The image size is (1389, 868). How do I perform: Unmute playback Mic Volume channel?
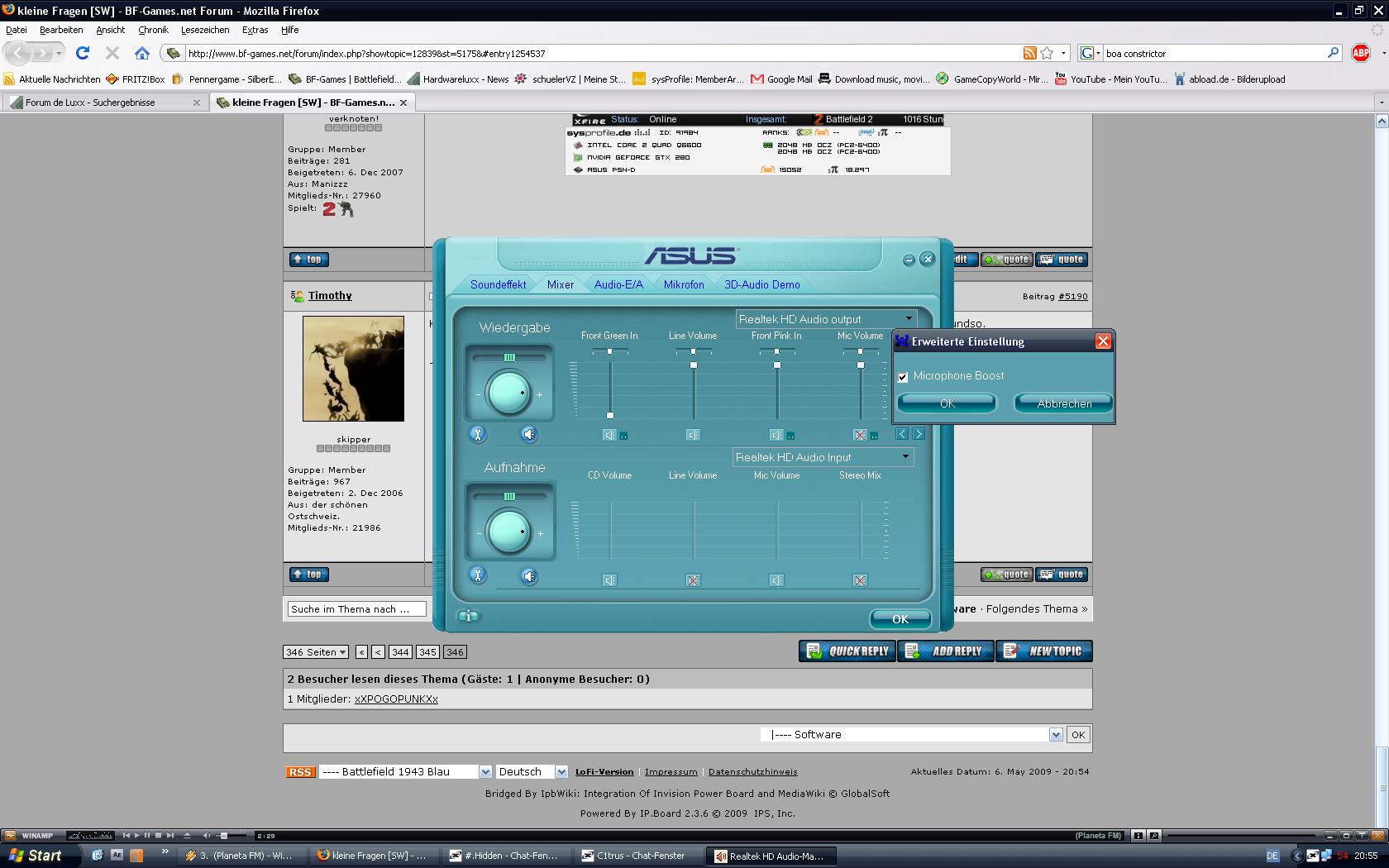pyautogui.click(x=860, y=435)
